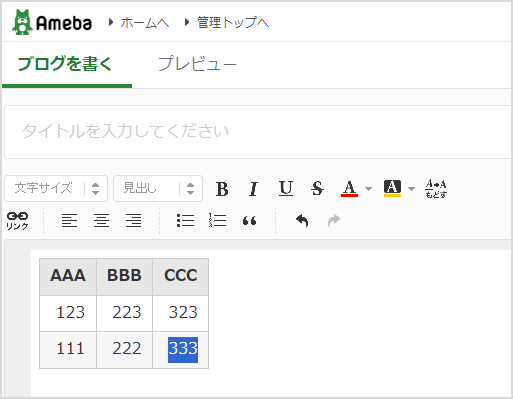Open the 見出し dropdown
Viewport: 513px width, 399px height.
click(x=158, y=188)
